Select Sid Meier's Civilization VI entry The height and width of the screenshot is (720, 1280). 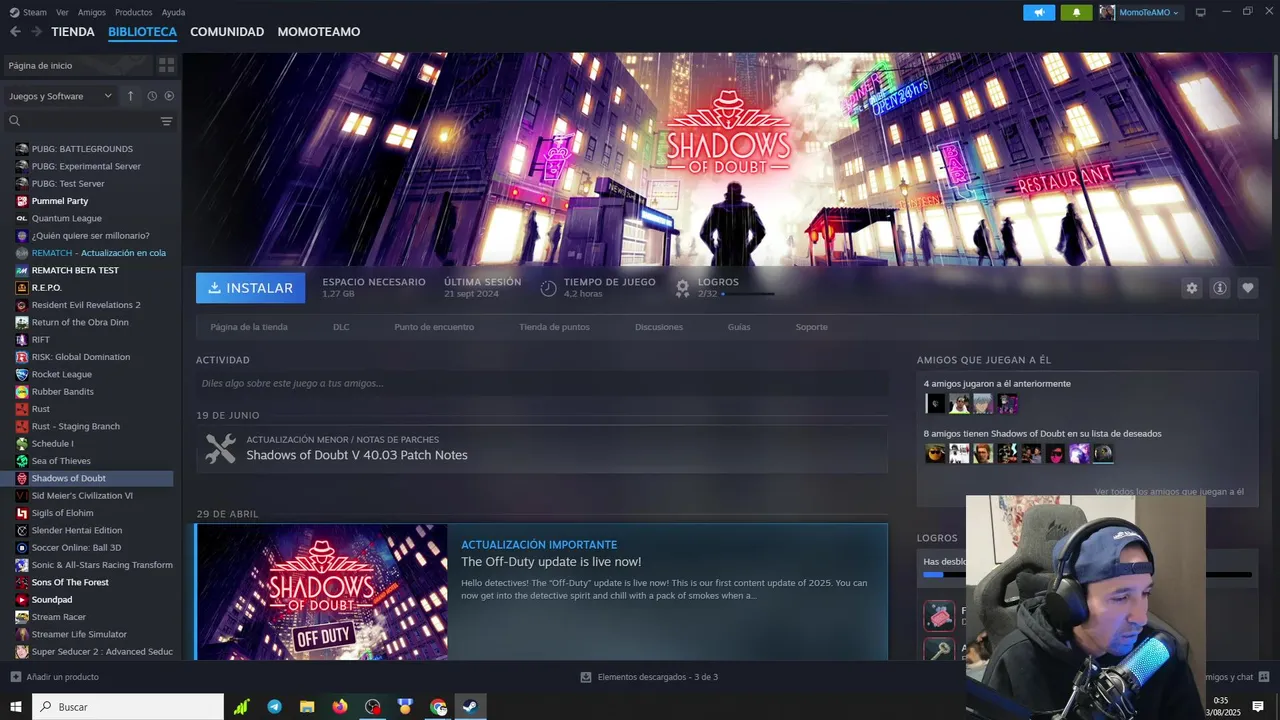(82, 496)
